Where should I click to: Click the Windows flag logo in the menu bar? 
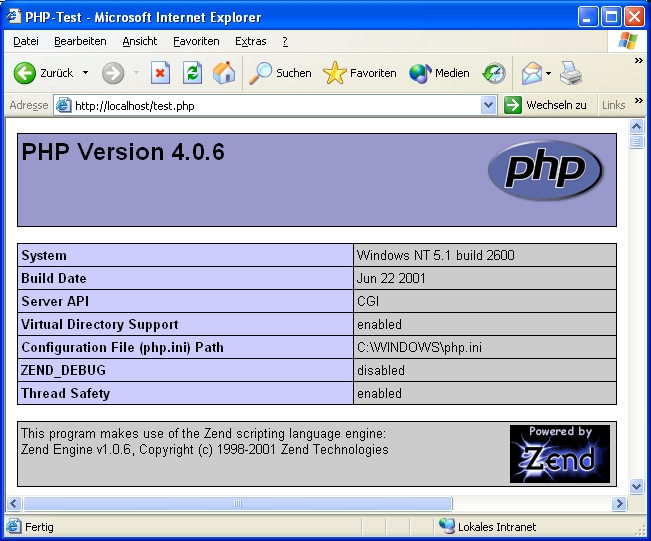point(627,41)
